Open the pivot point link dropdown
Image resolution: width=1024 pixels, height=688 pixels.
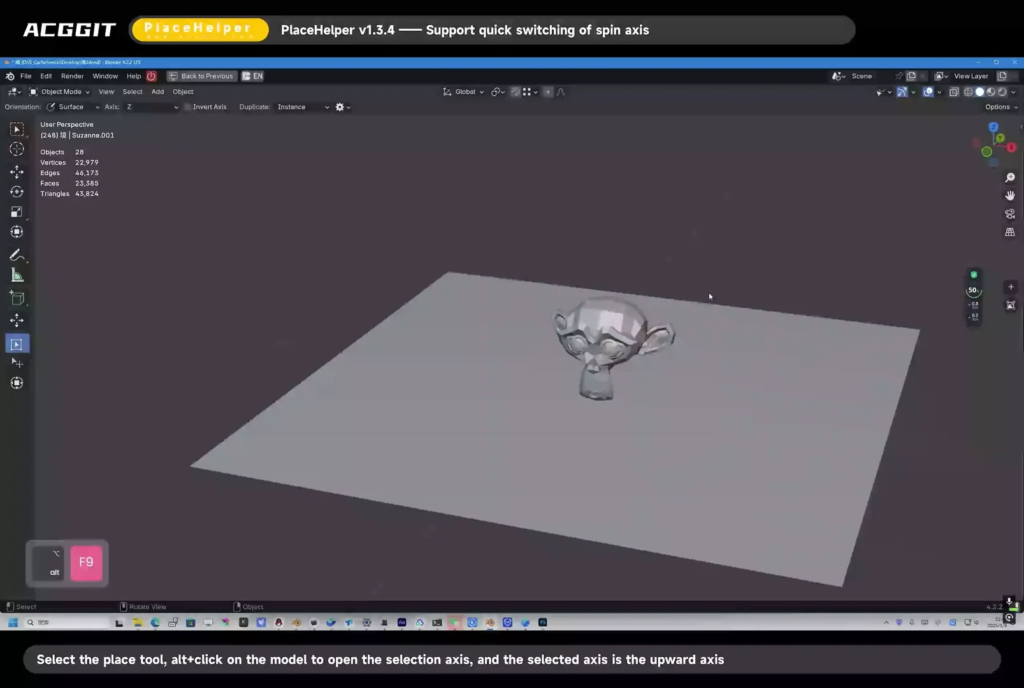point(498,92)
